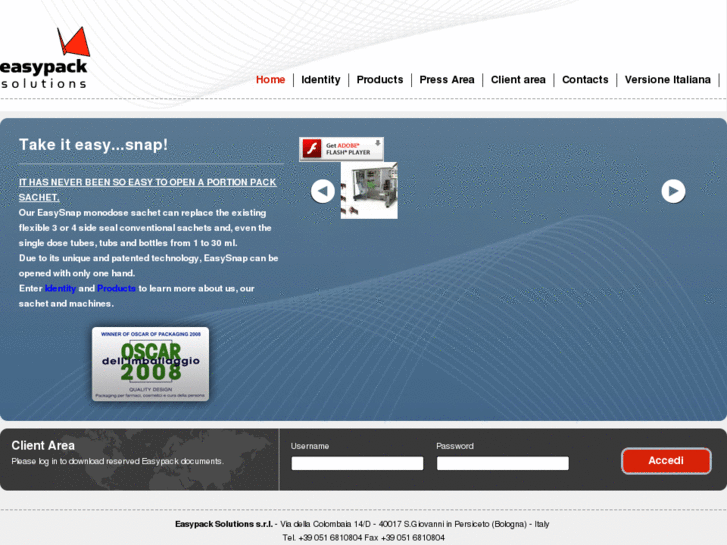Follow the blue Products link in text
Image resolution: width=727 pixels, height=545 pixels.
coord(116,289)
